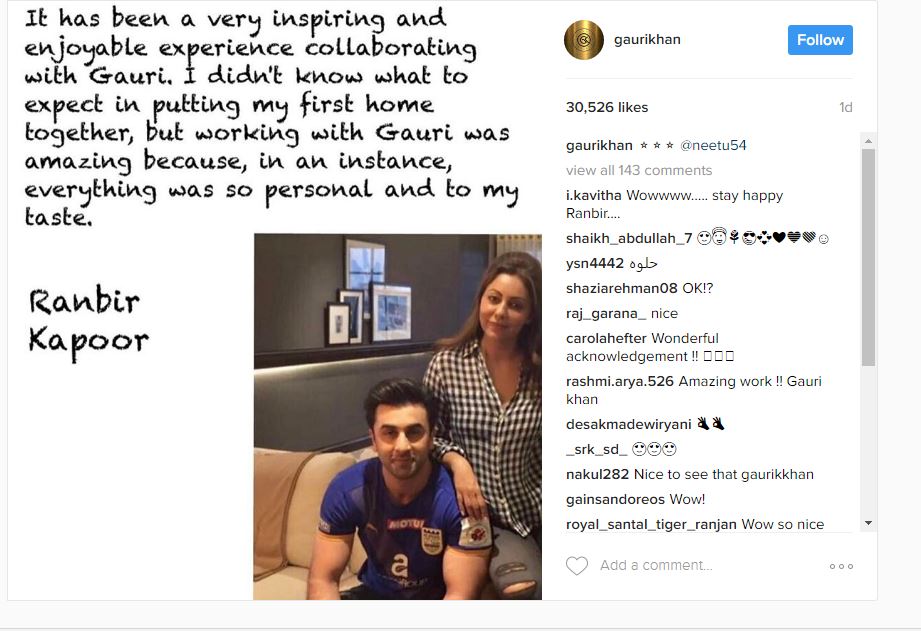Open nakul282 commenter profile
921x631 pixels.
point(597,474)
